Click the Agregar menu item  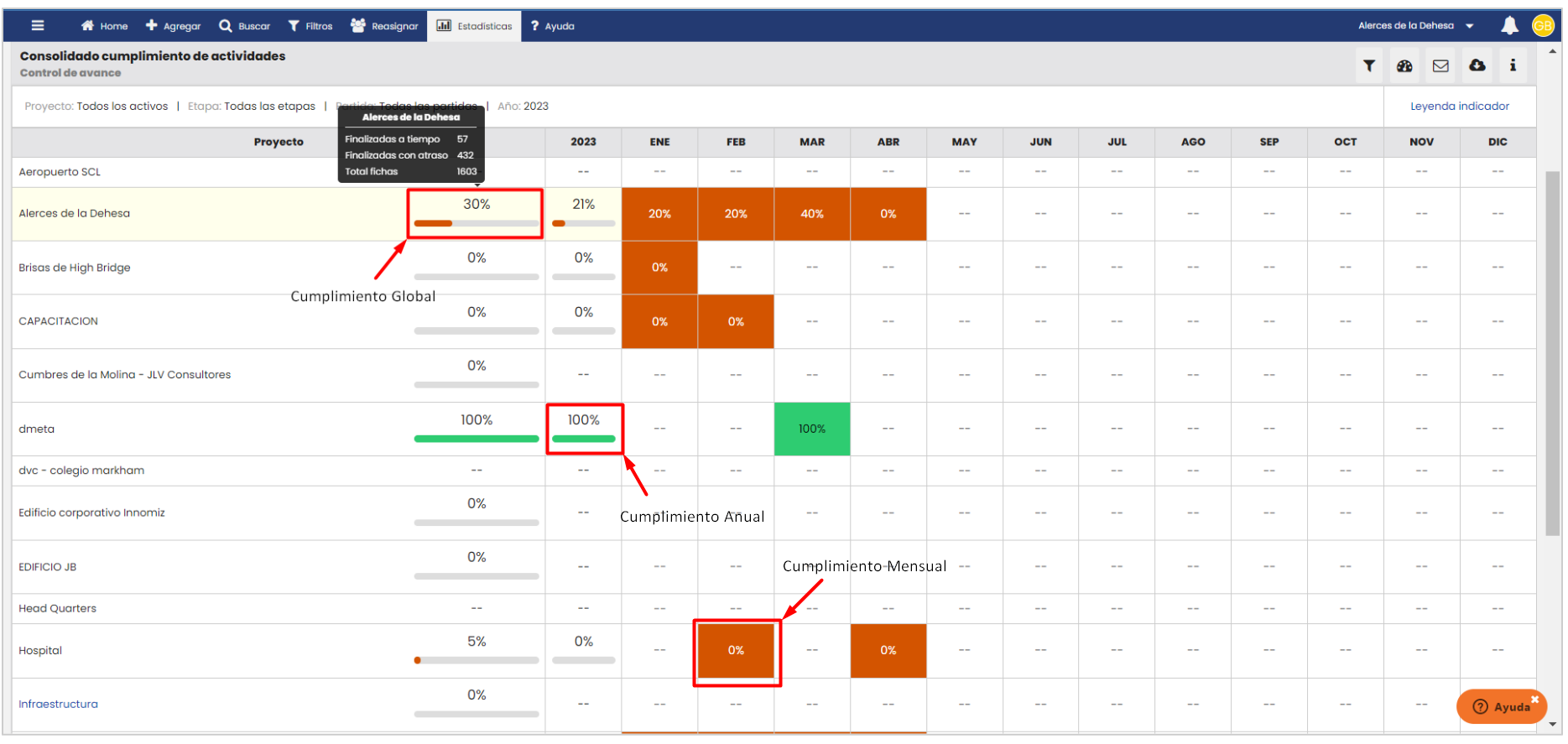click(x=174, y=26)
